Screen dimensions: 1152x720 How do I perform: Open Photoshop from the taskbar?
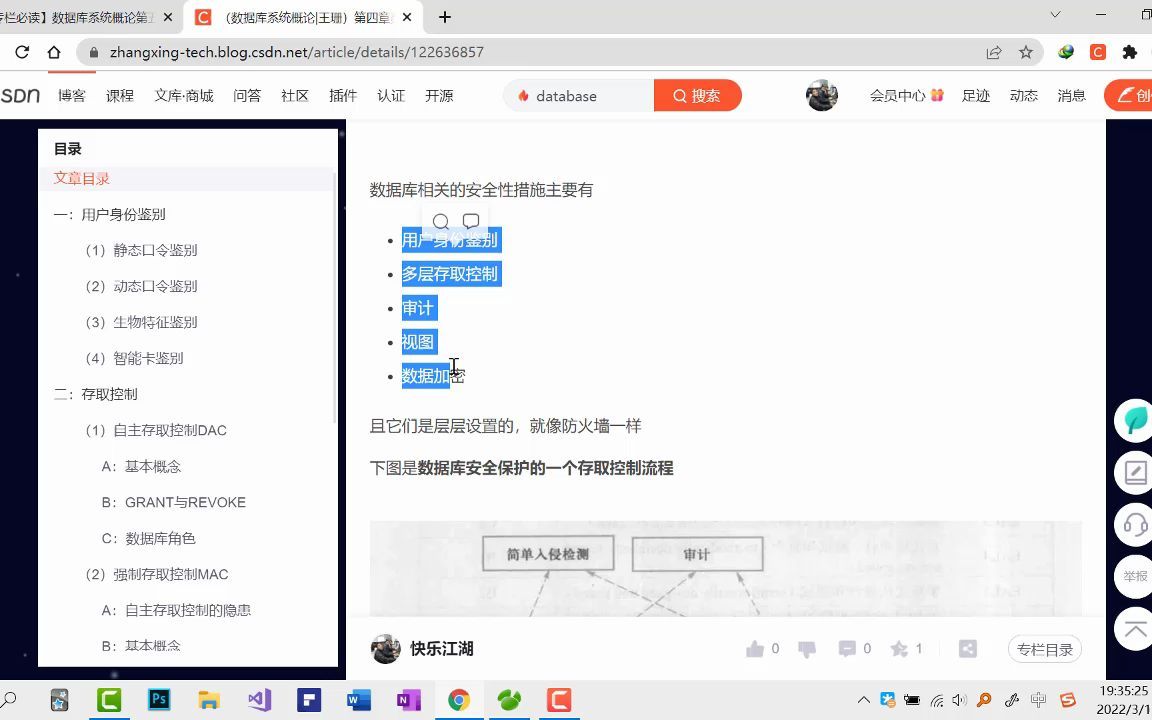pos(158,700)
